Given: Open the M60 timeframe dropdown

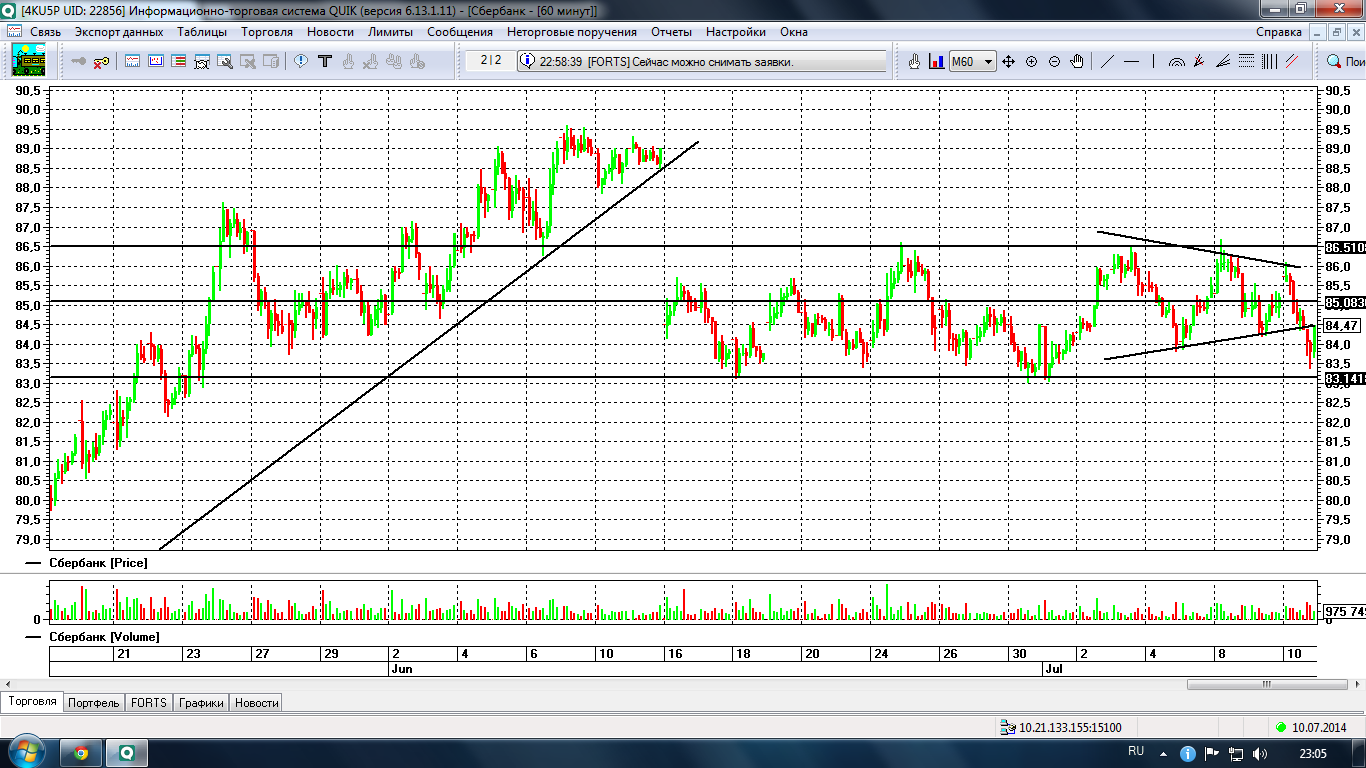Looking at the screenshot, I should click(x=988, y=62).
